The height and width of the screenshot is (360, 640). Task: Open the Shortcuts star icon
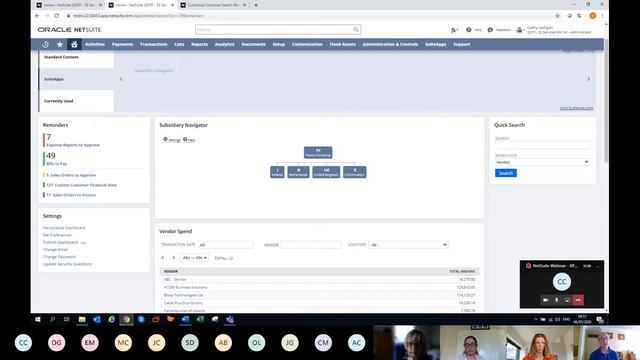coord(60,44)
